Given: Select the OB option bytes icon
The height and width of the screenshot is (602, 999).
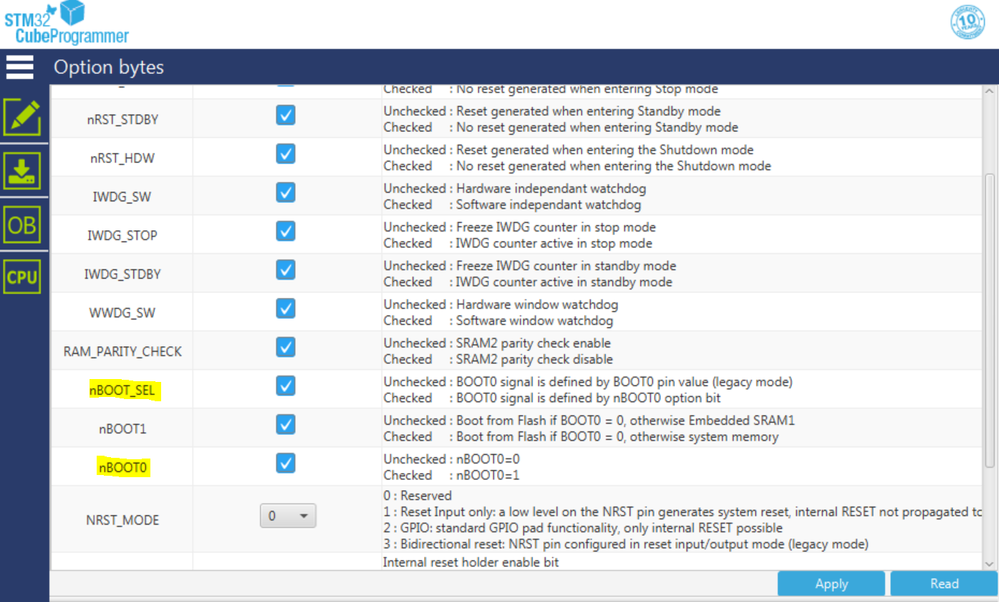Looking at the screenshot, I should coord(22,225).
